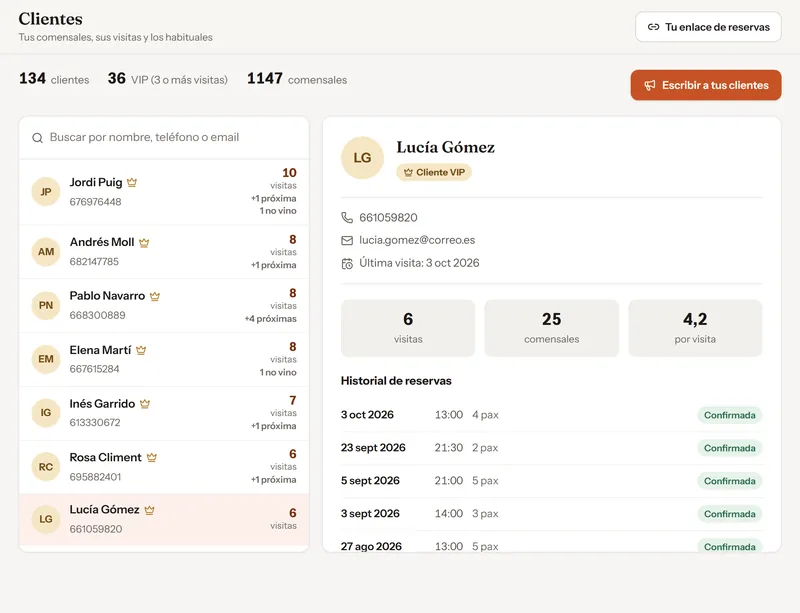Click the Historial de reservas heading
Screen dimensions: 800x613
[x=396, y=381]
